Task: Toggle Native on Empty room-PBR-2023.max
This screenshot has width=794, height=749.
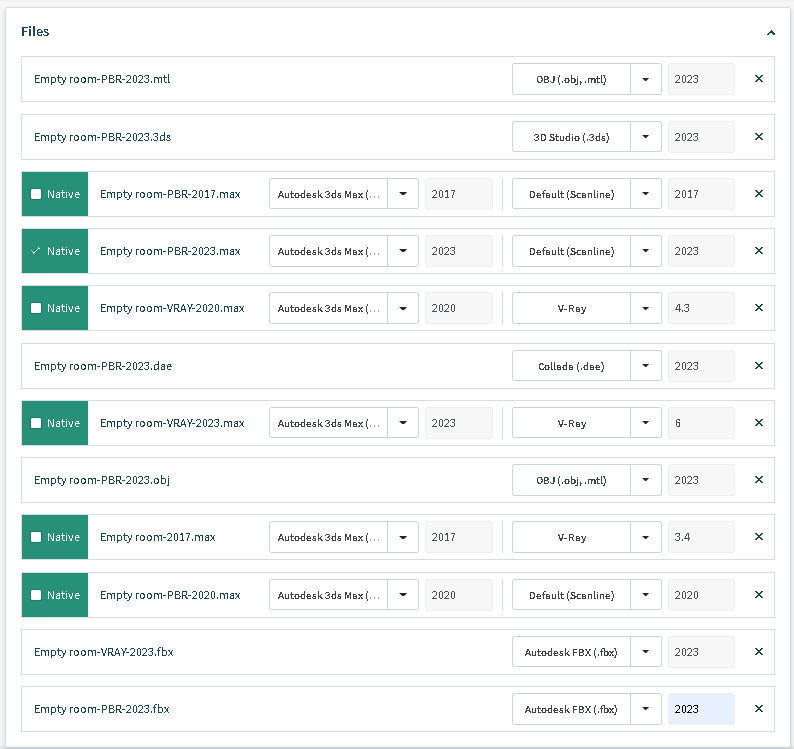Action: 36,251
